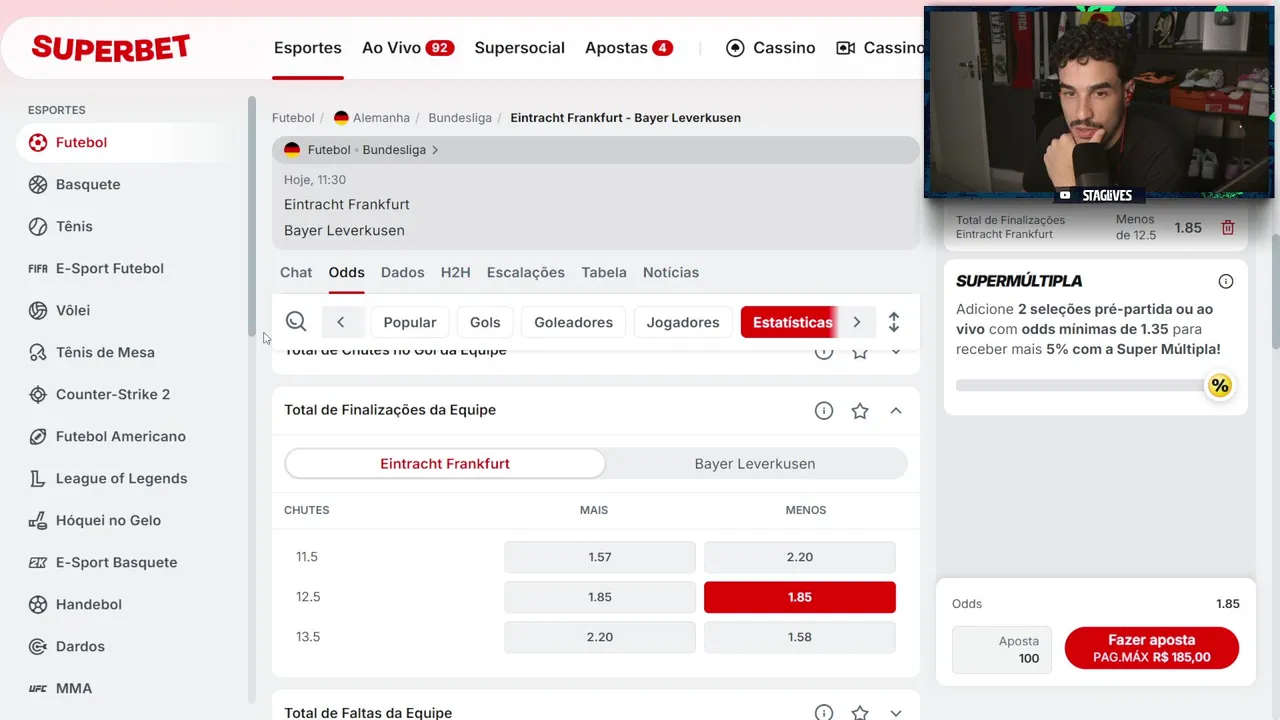
Task: Switch to the Dados tab
Action: click(403, 273)
